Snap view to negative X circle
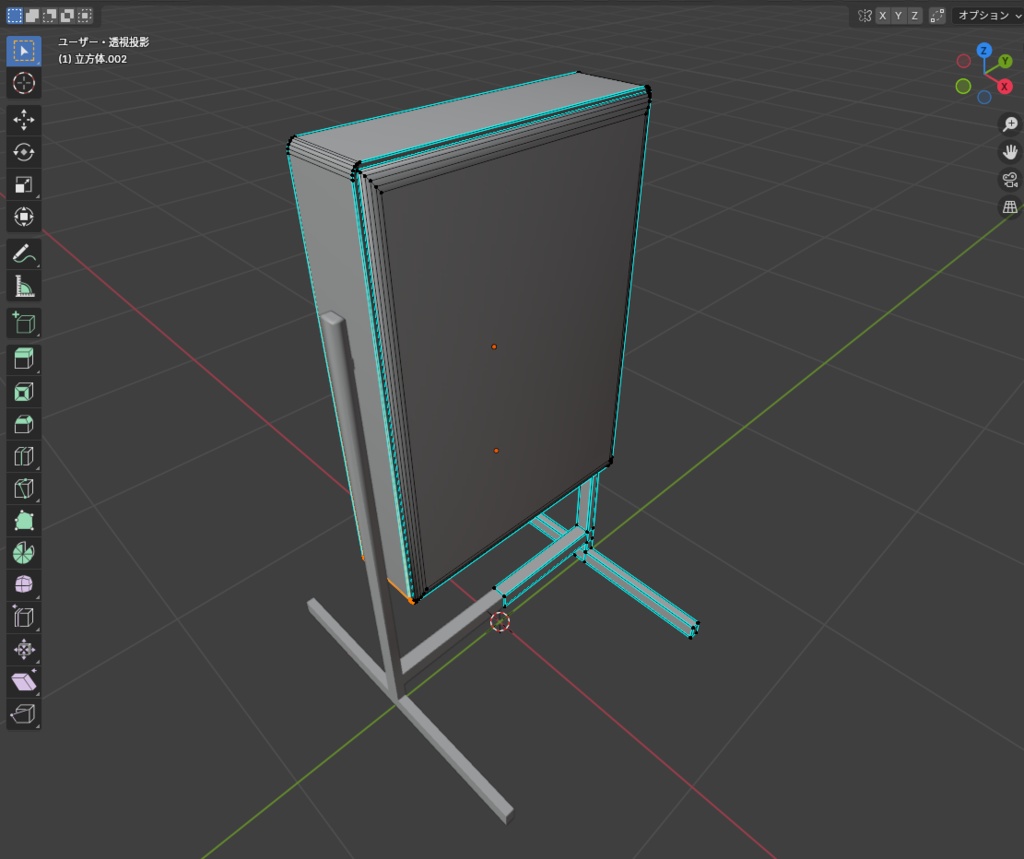This screenshot has width=1024, height=859. coord(963,61)
